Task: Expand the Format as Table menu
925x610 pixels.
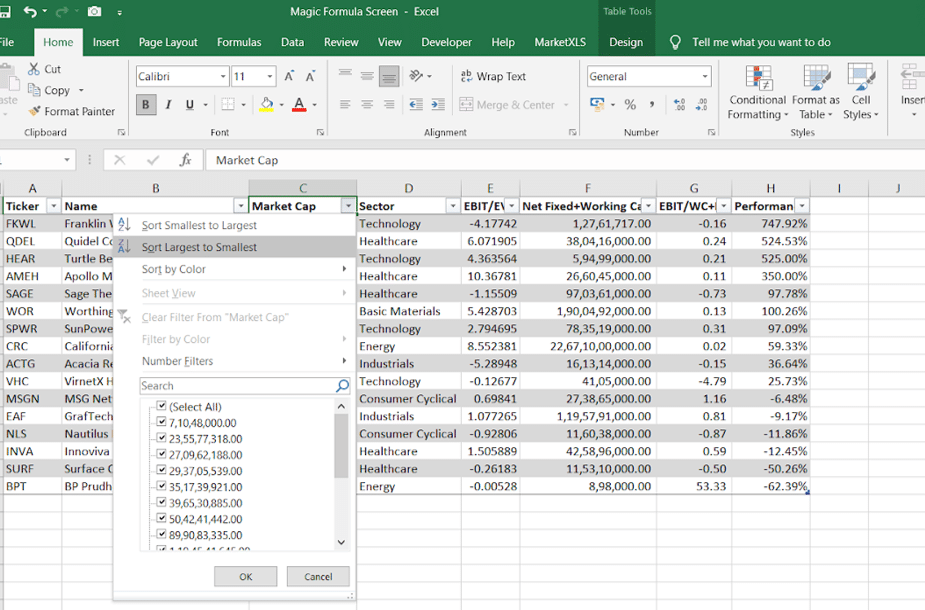Action: point(815,93)
